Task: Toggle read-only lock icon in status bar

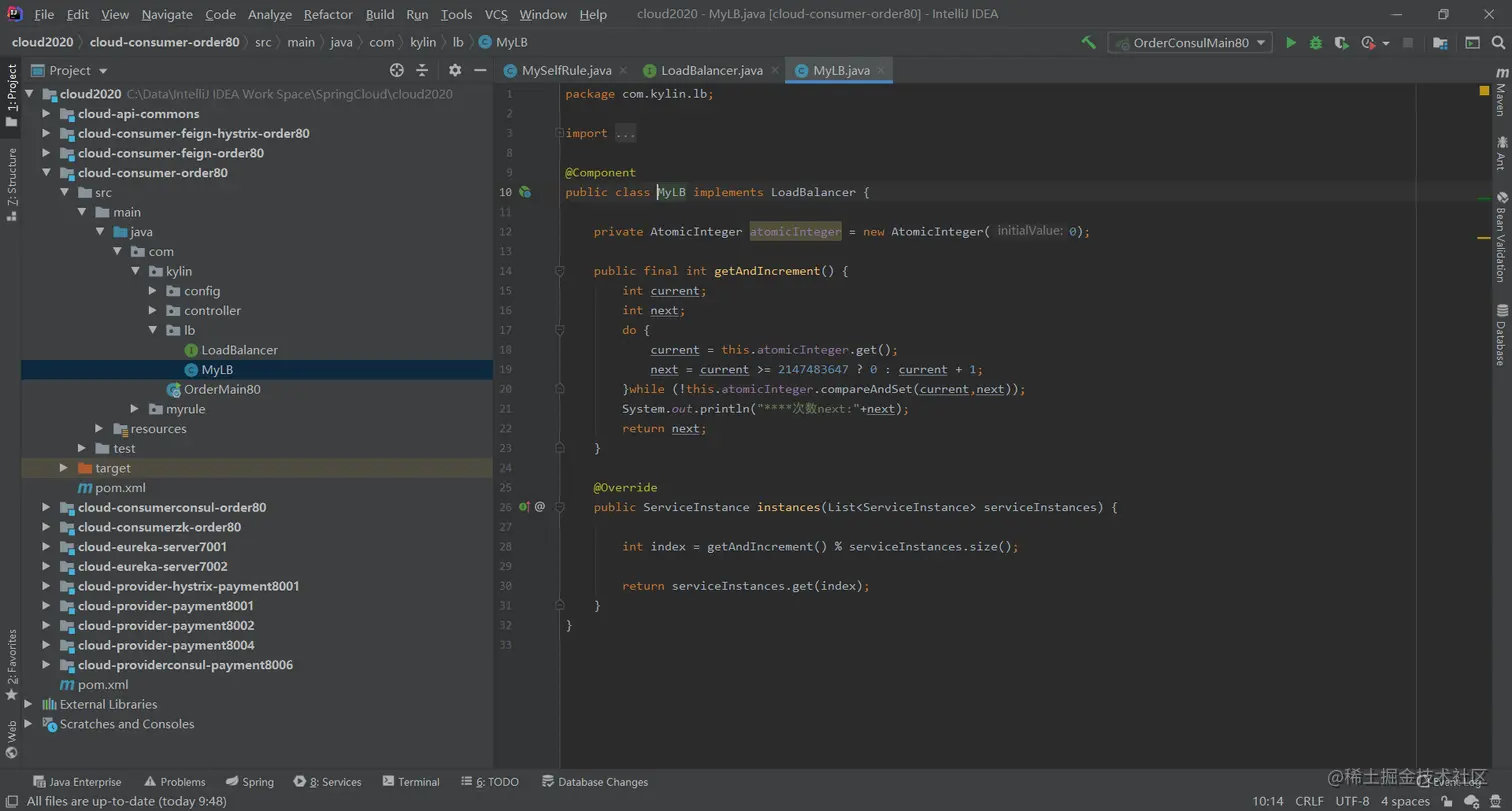Action: [1447, 801]
